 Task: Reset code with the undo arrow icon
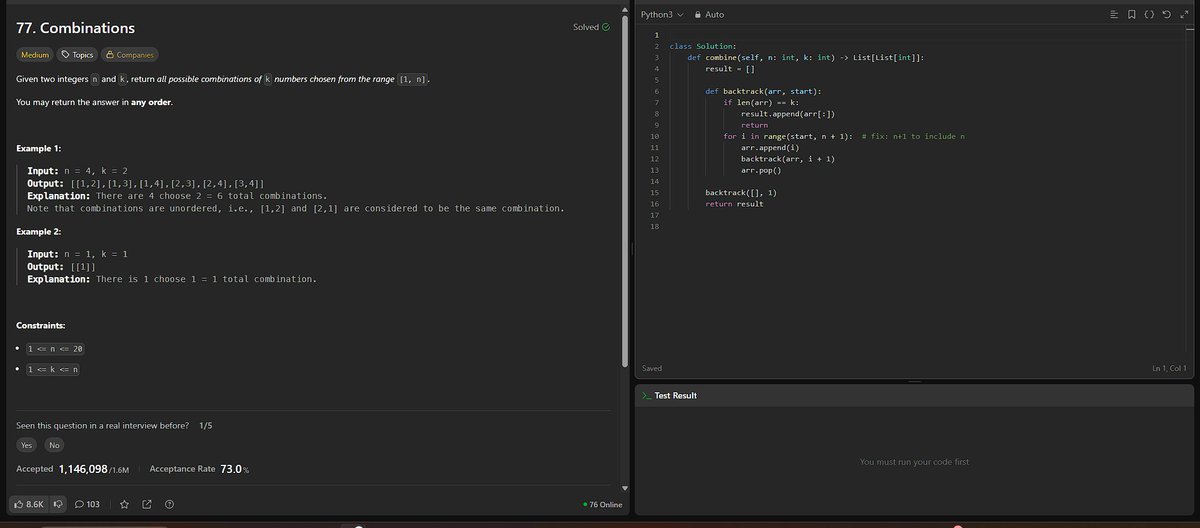(x=1166, y=14)
